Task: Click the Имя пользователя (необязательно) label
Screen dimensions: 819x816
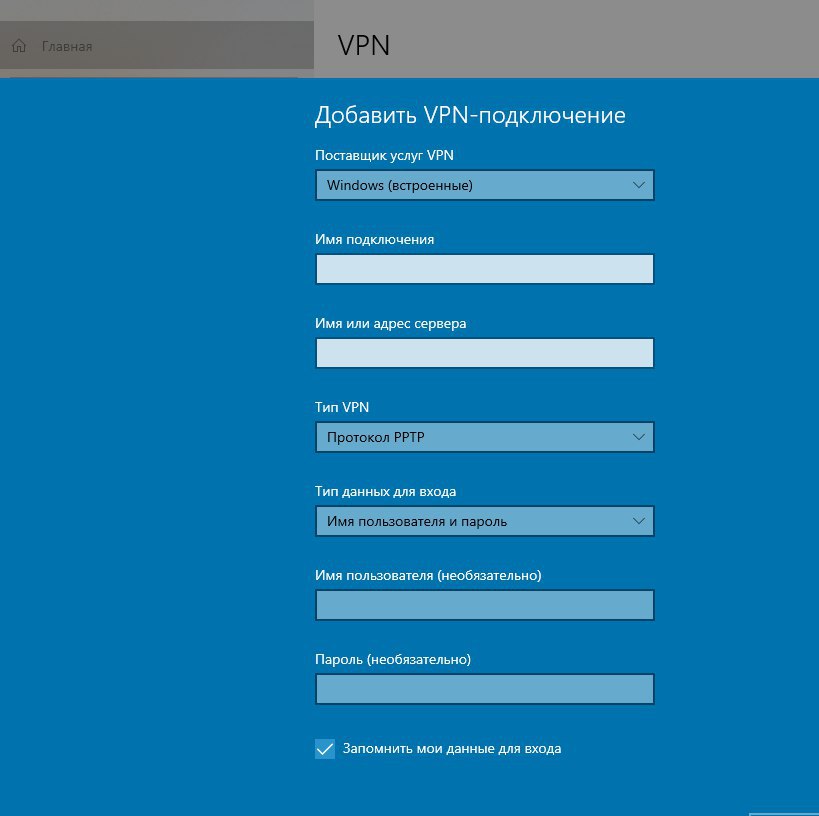Action: (x=428, y=575)
